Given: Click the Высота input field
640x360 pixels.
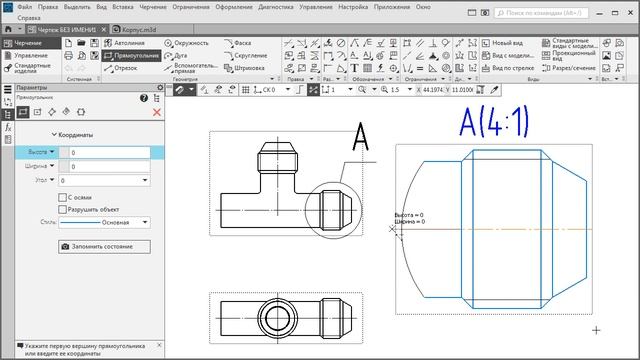Looking at the screenshot, I should [x=109, y=153].
